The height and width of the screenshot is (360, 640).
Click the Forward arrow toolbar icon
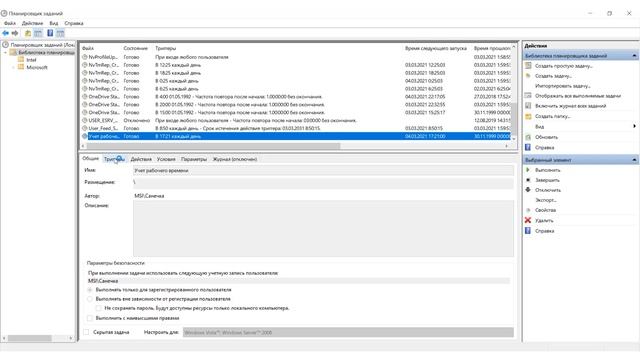(x=15, y=33)
